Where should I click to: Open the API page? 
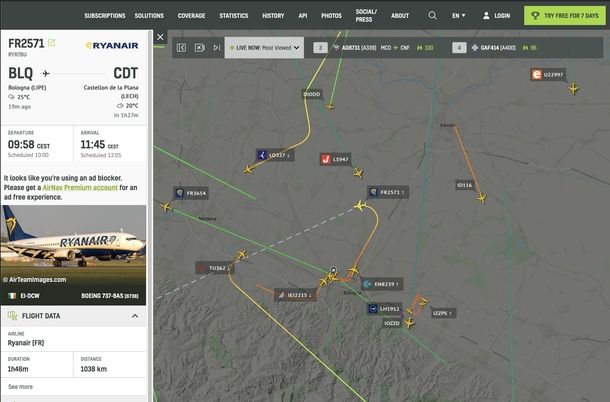303,16
